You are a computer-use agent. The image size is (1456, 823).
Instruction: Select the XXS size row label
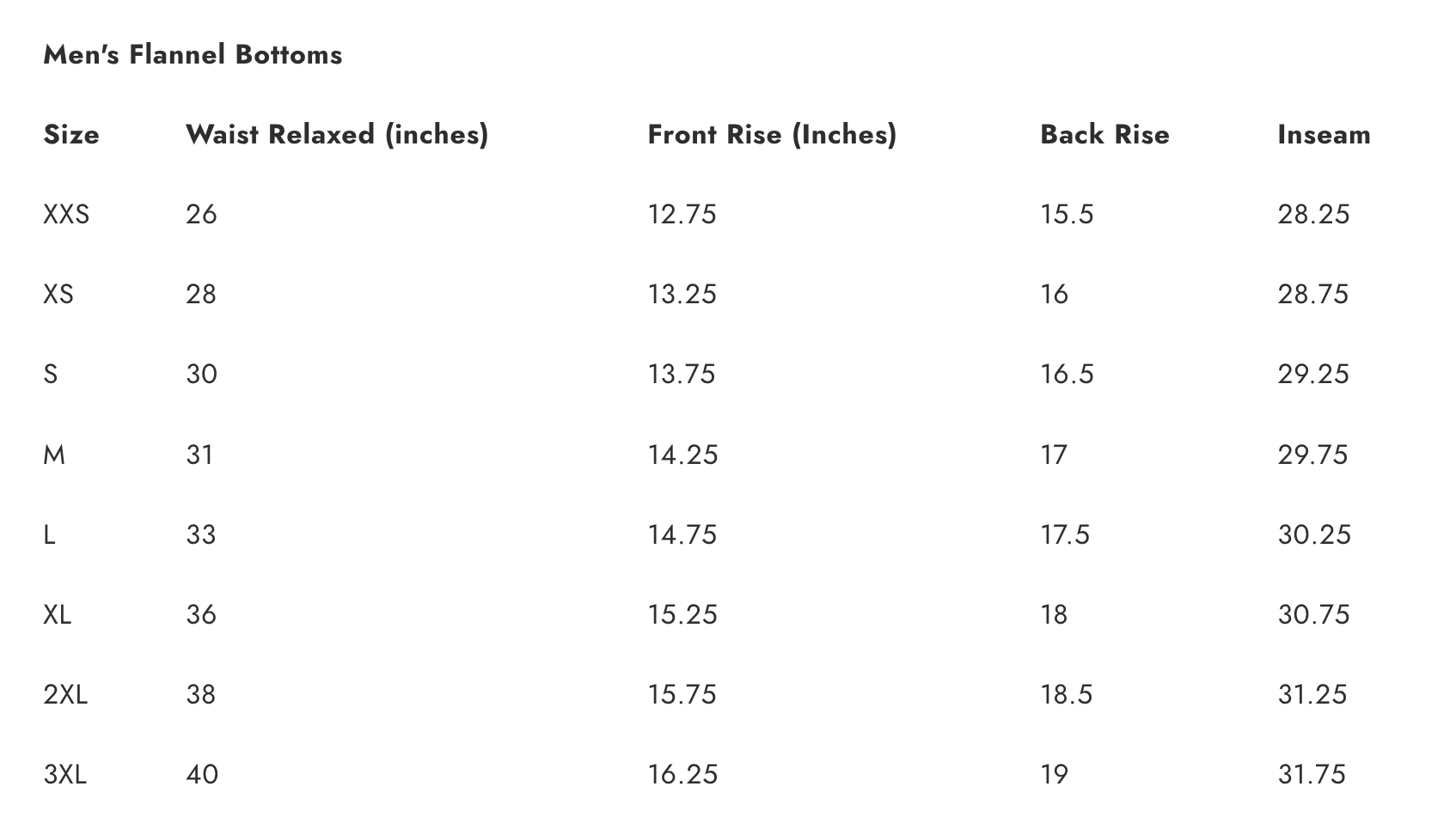(66, 214)
